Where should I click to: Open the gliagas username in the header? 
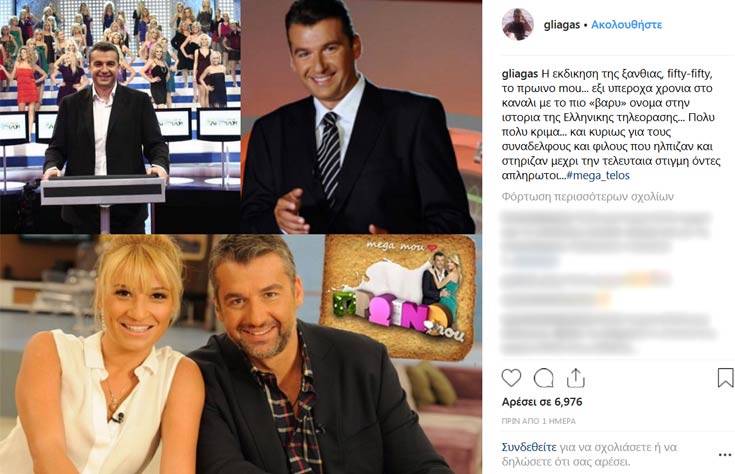[562, 24]
